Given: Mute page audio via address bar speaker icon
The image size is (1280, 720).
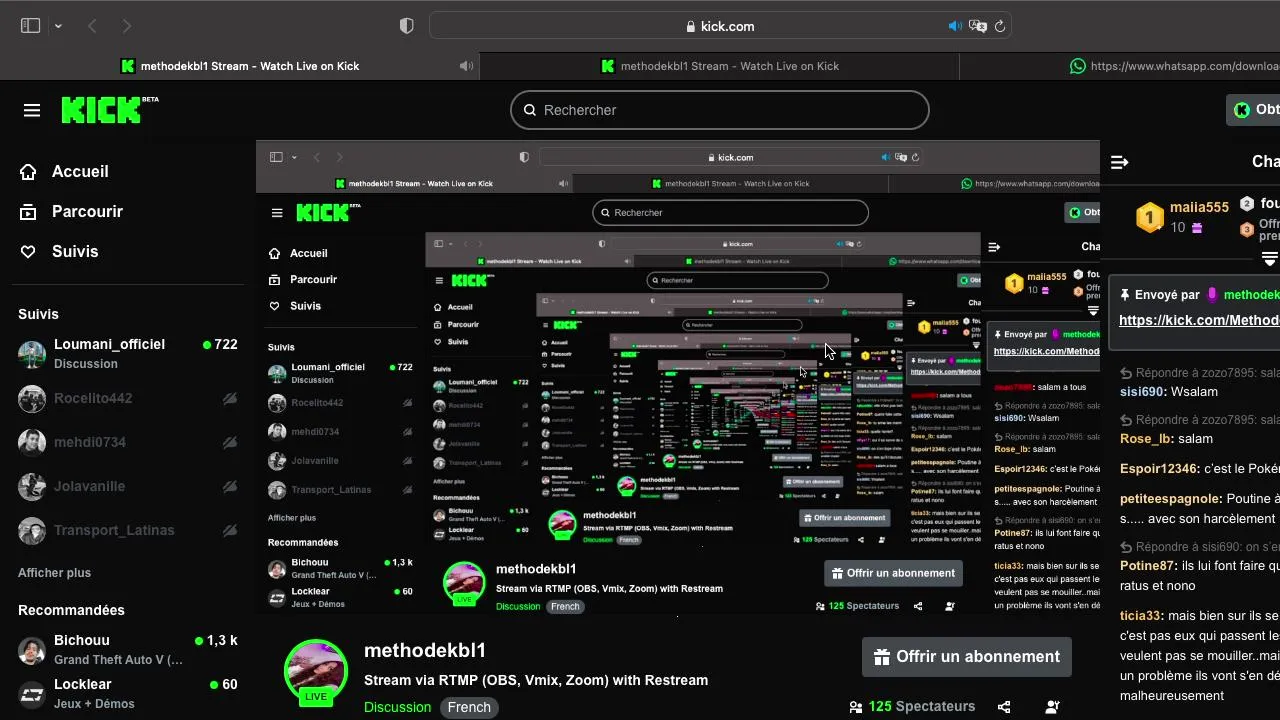Looking at the screenshot, I should [955, 26].
